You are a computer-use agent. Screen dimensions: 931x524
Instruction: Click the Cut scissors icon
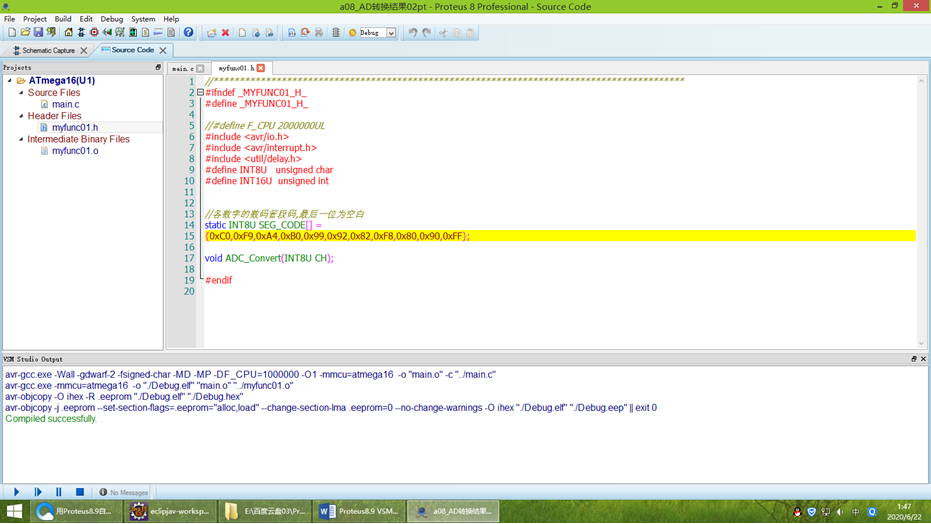[443, 33]
